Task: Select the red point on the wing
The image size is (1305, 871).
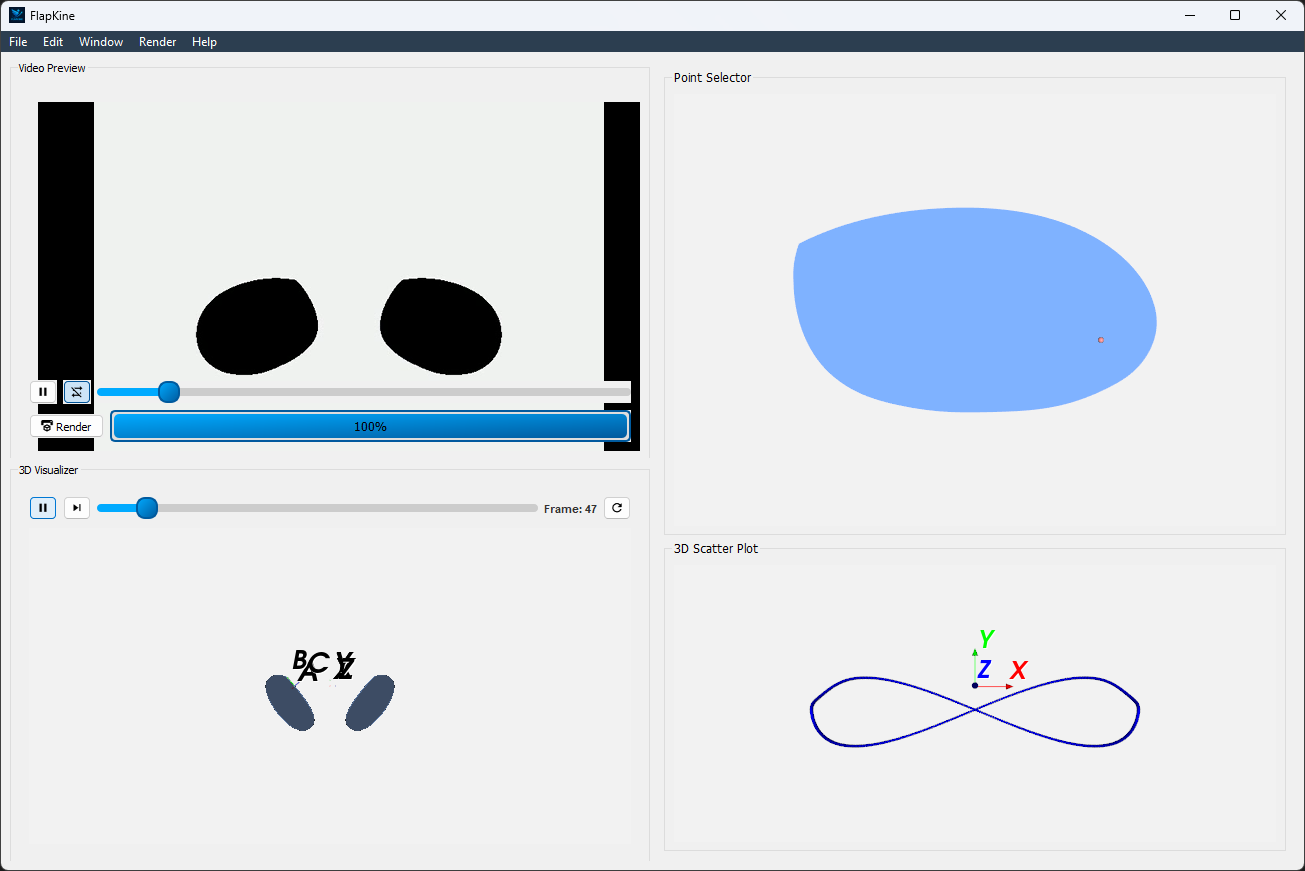Action: 1101,340
